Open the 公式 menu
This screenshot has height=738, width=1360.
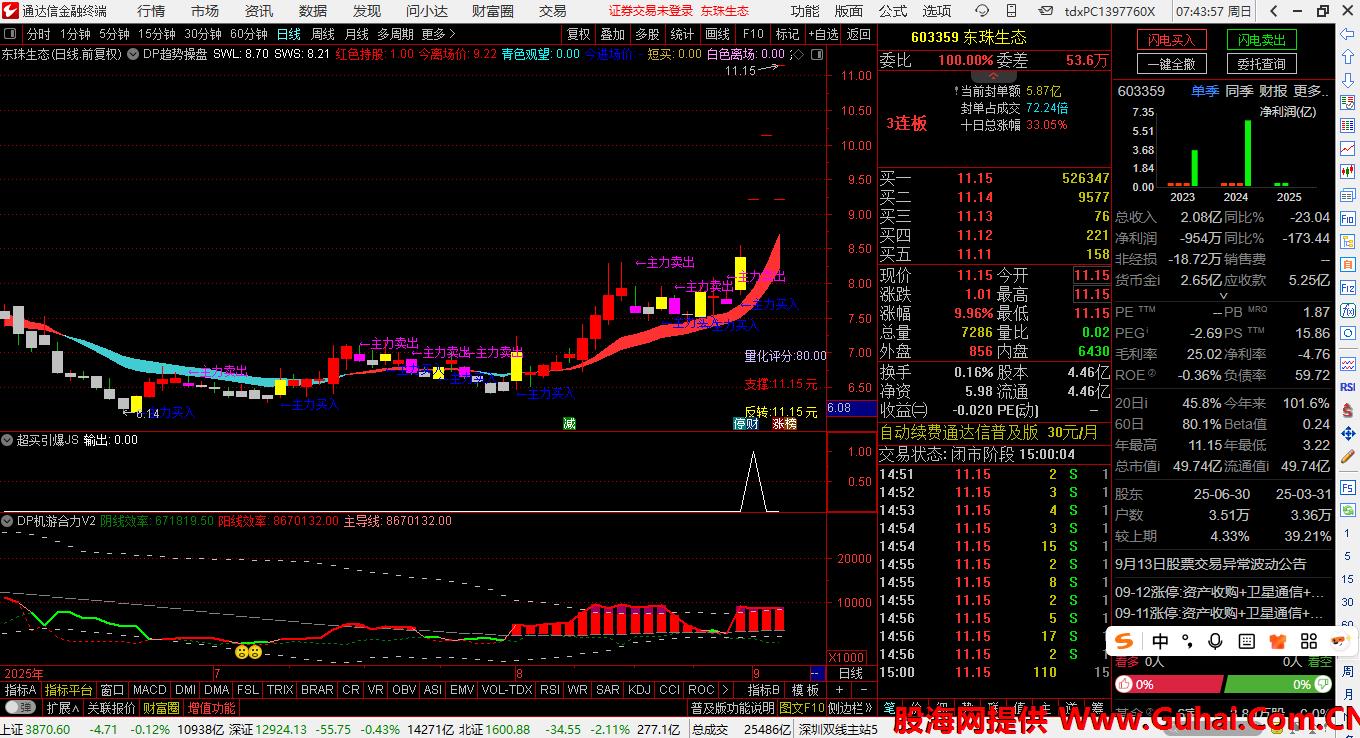coord(892,11)
